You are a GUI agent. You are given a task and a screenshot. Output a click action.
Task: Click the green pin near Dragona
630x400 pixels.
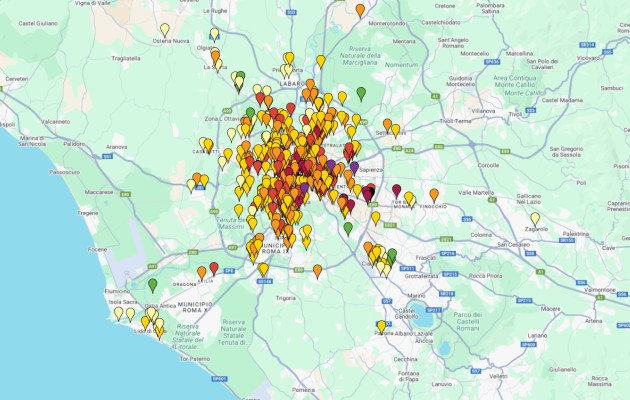[x=153, y=285]
